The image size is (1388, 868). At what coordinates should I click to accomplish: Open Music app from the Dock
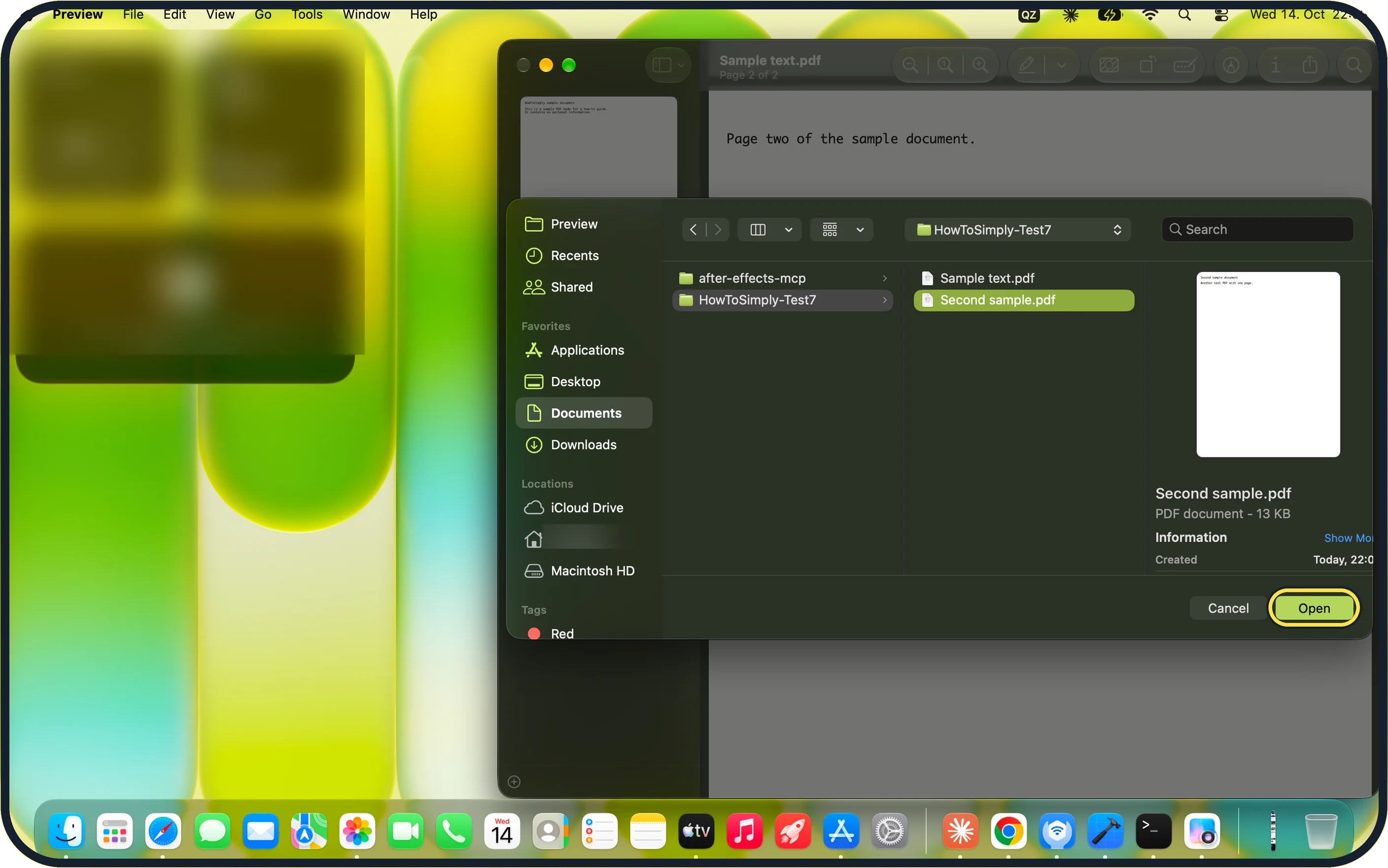click(x=744, y=831)
